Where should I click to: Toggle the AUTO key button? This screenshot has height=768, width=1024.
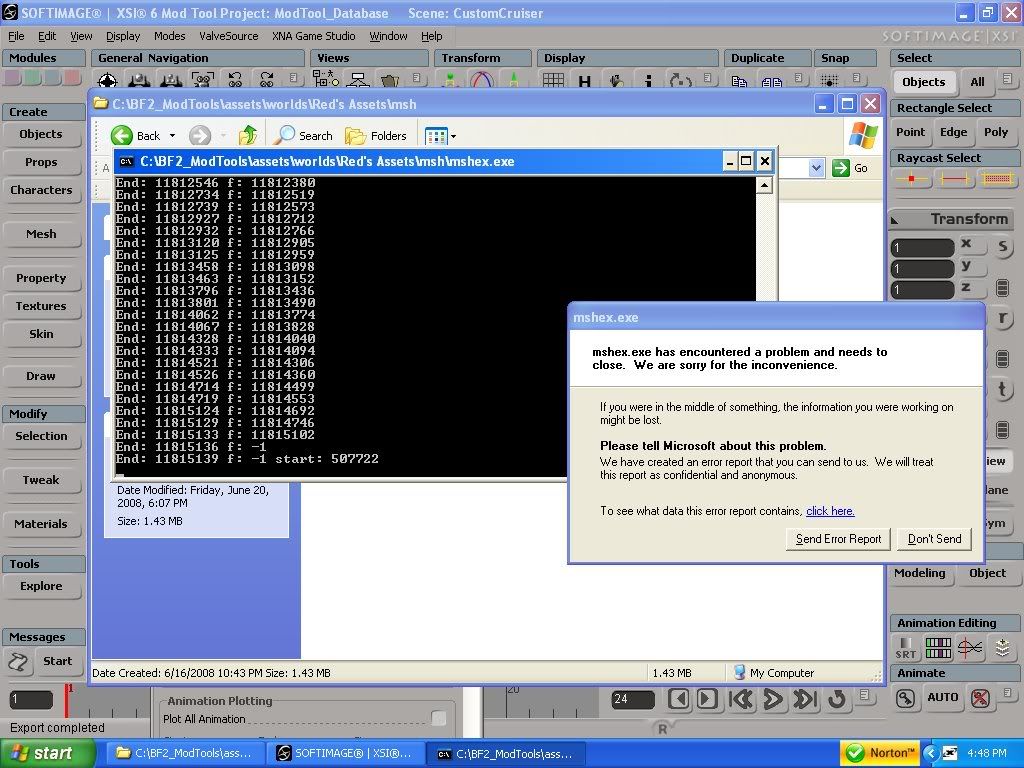pyautogui.click(x=942, y=697)
